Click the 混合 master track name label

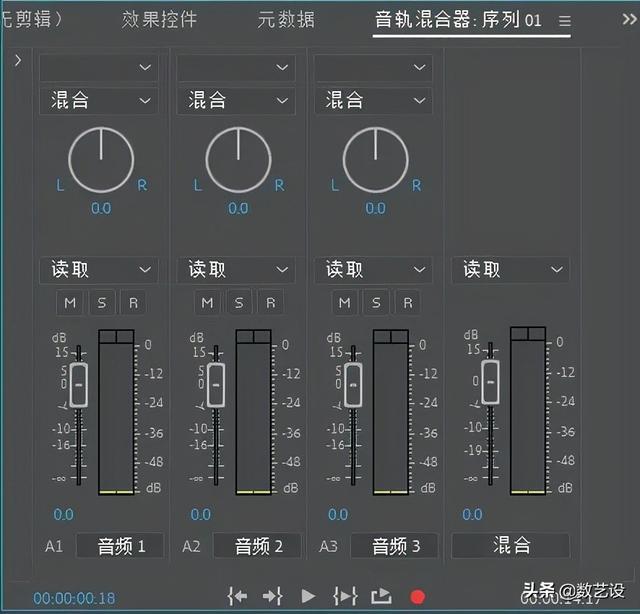point(511,546)
